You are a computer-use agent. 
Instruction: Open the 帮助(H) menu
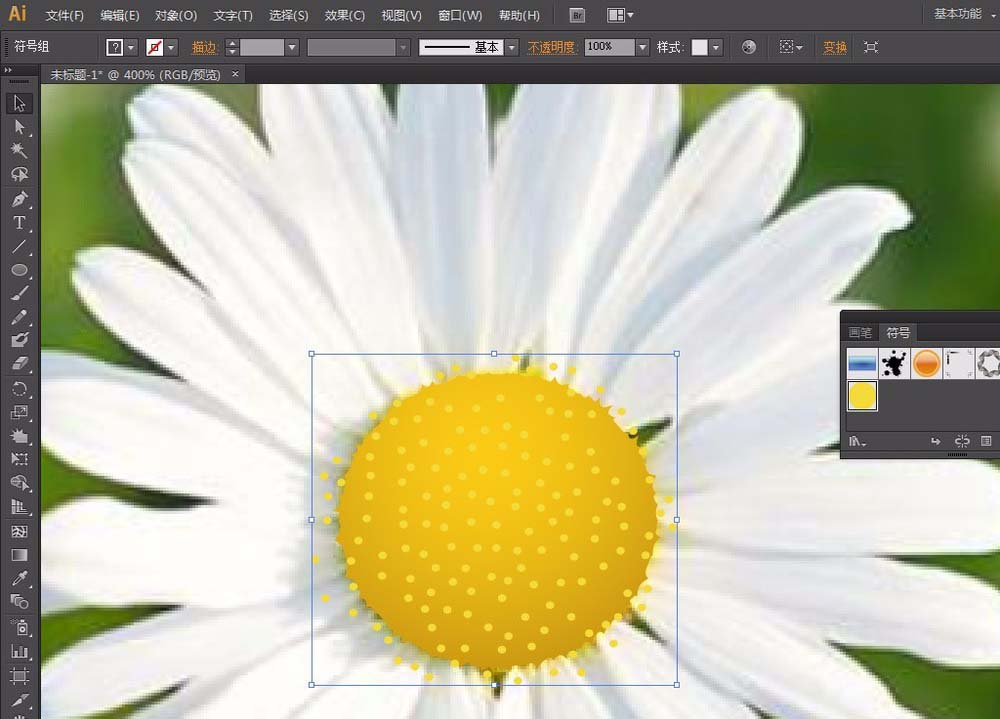pos(518,15)
